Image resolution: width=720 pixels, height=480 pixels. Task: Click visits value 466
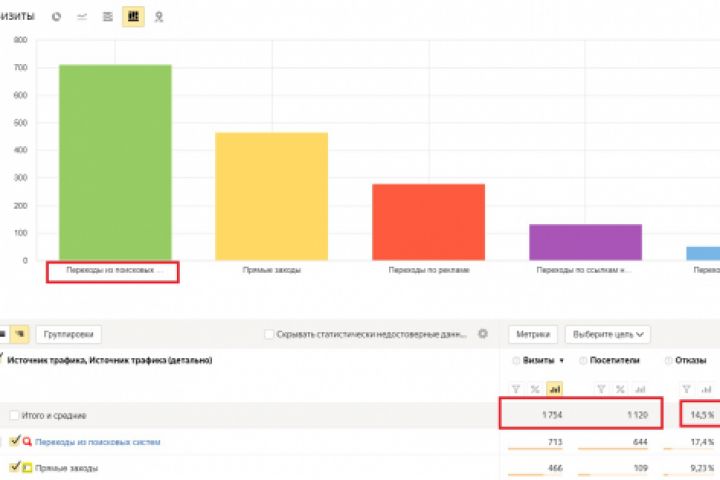(x=555, y=468)
